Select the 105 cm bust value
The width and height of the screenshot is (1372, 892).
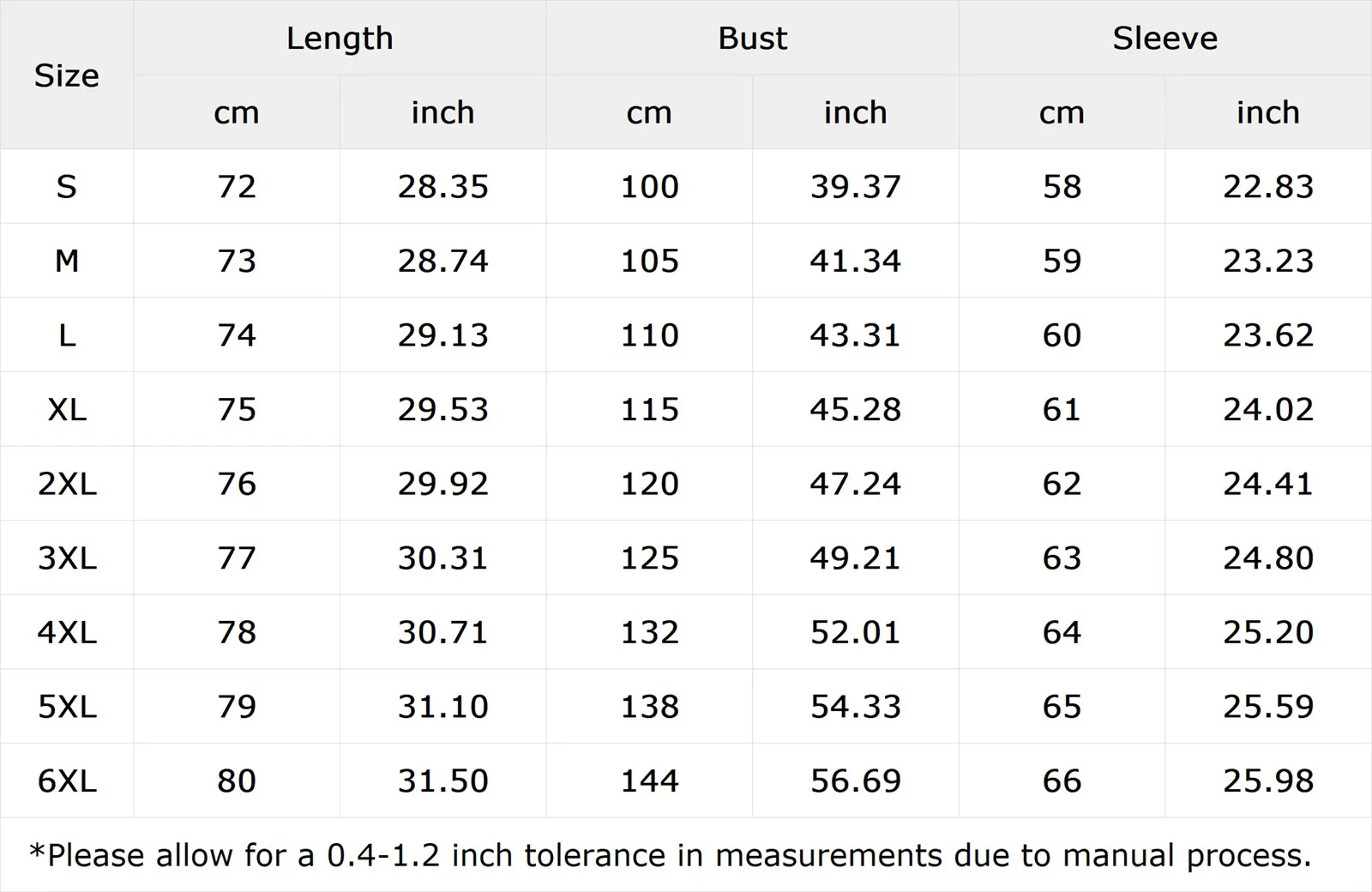click(x=649, y=262)
